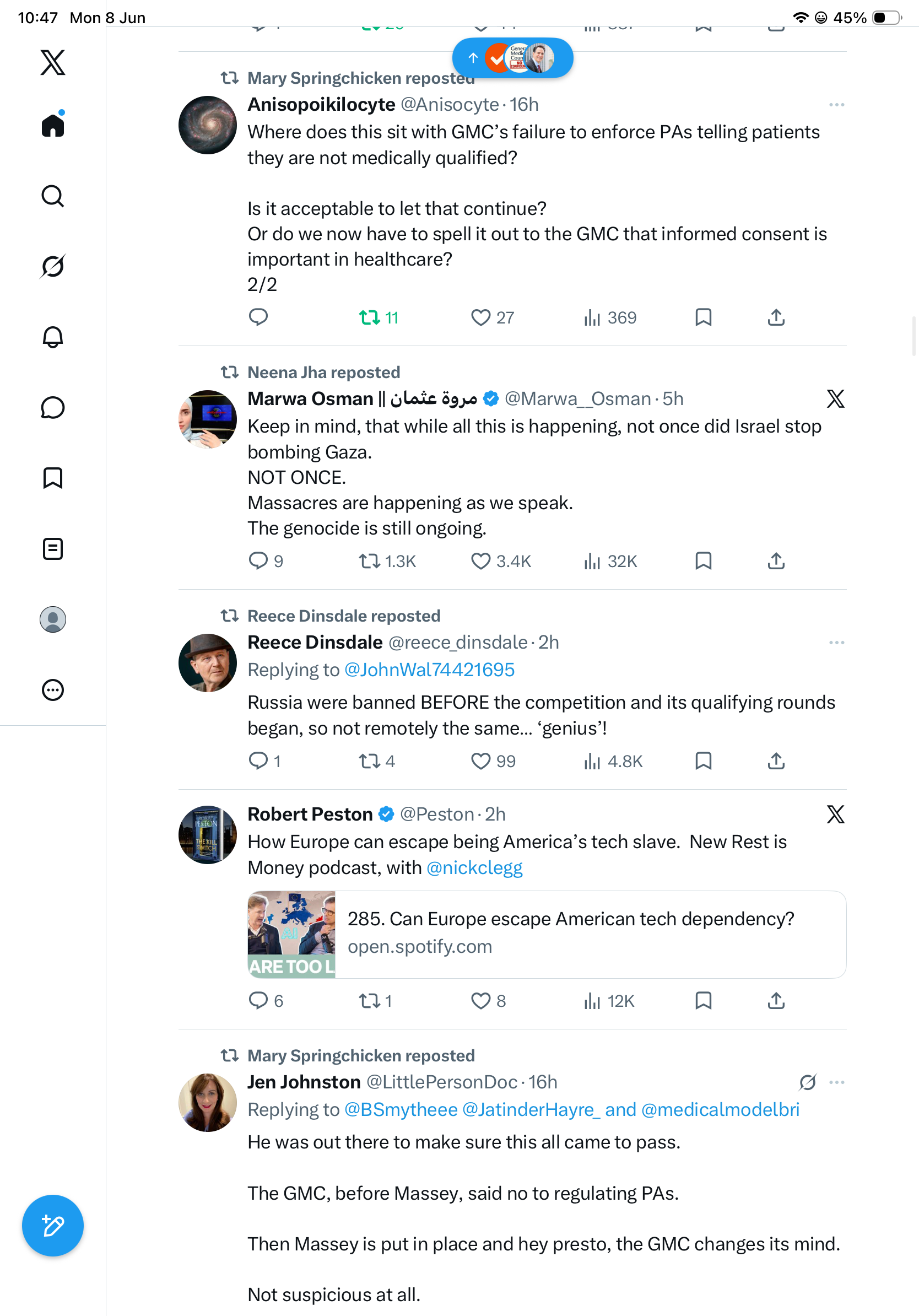Open more options on Reece Dinsdale's post
Viewport: 919px width, 1316px height.
coord(836,643)
